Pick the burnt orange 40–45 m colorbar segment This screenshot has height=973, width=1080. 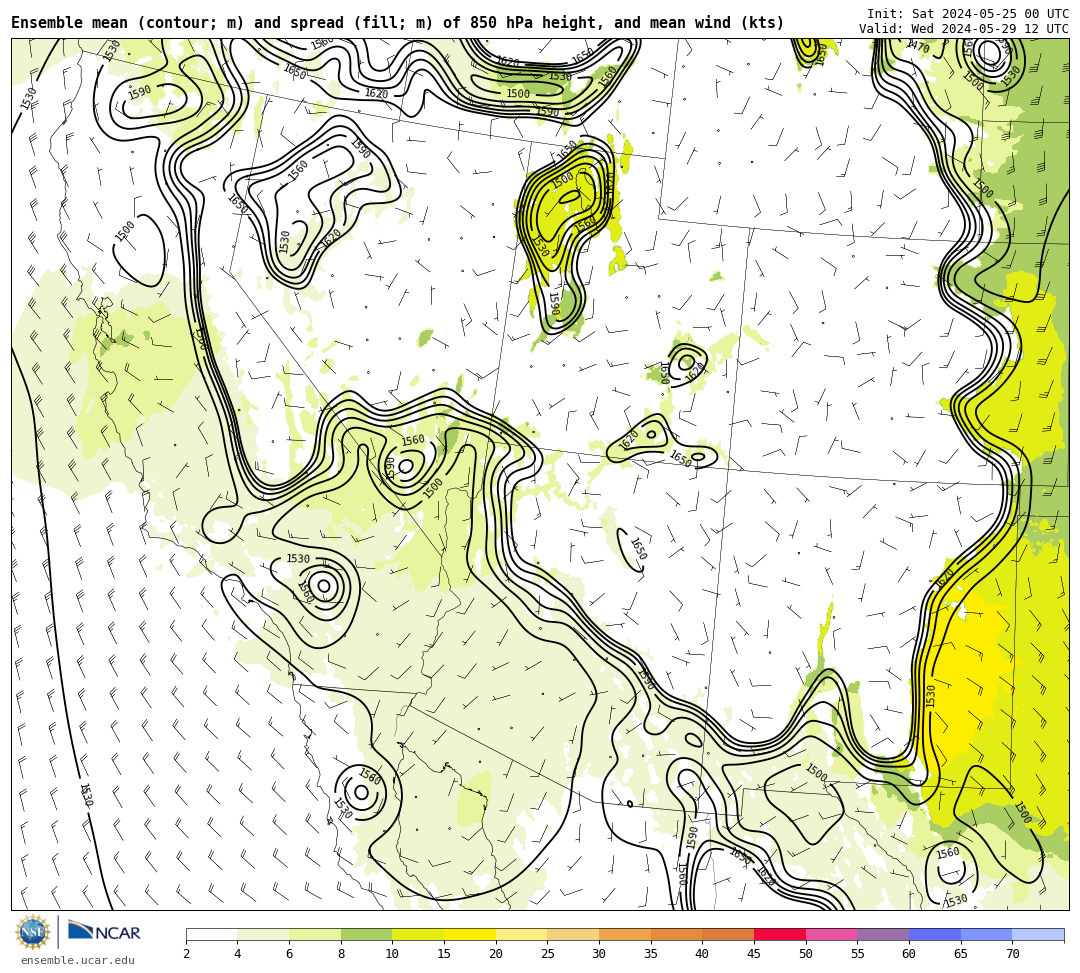728,934
